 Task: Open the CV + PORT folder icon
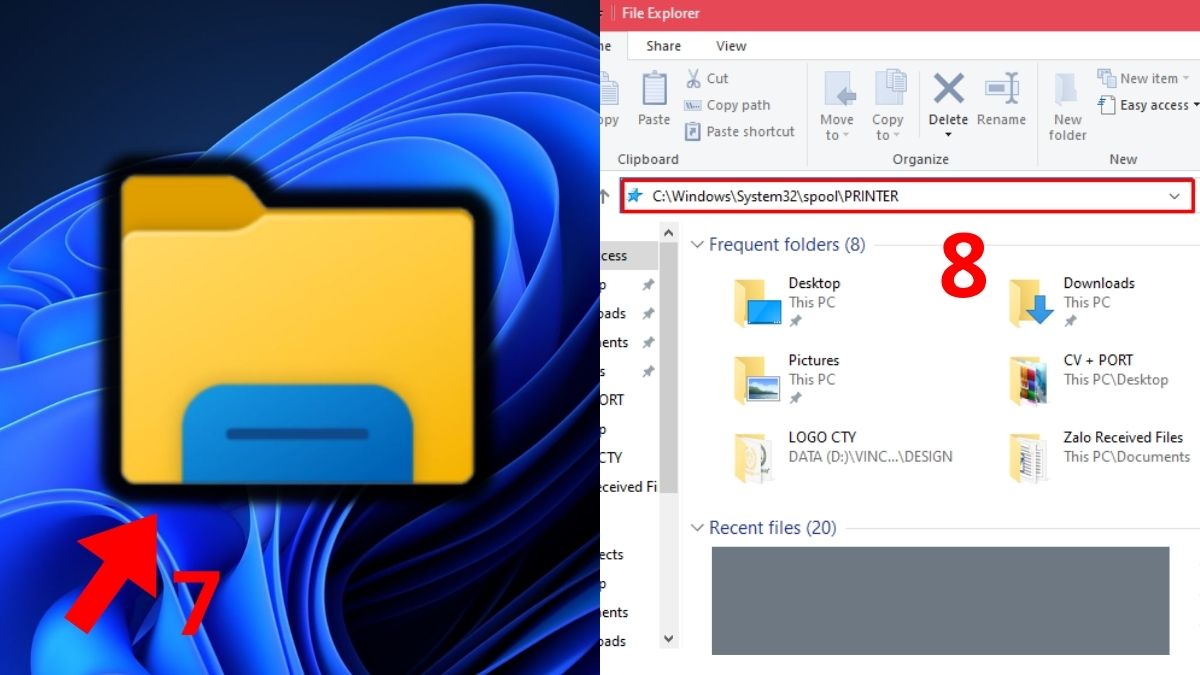pos(1029,380)
